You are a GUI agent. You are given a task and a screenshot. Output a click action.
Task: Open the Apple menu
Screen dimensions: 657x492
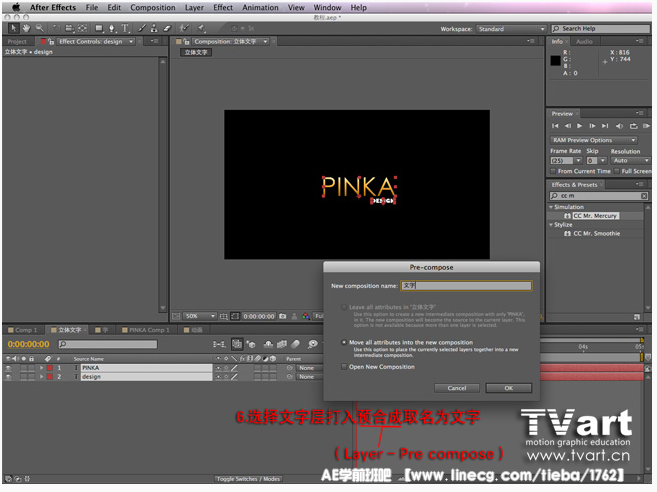tap(16, 8)
